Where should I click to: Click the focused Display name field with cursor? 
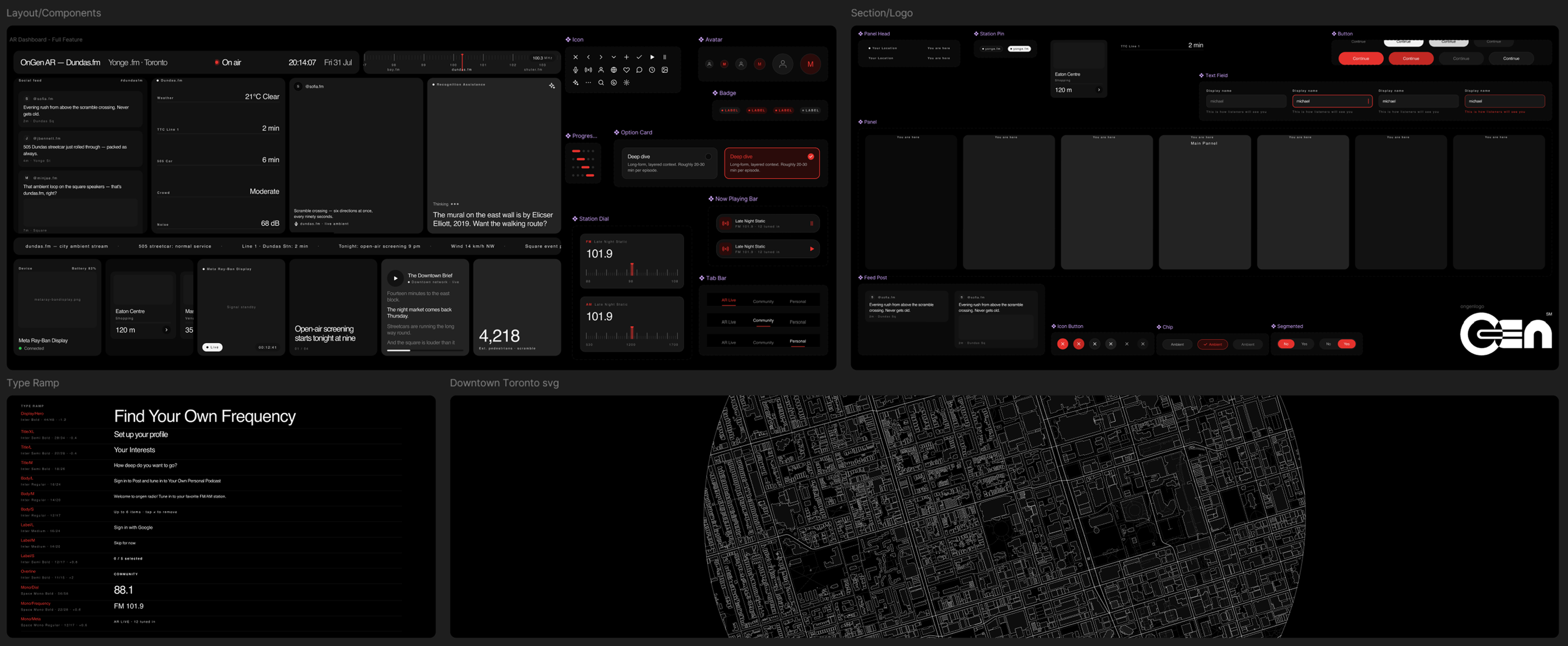tap(1332, 101)
